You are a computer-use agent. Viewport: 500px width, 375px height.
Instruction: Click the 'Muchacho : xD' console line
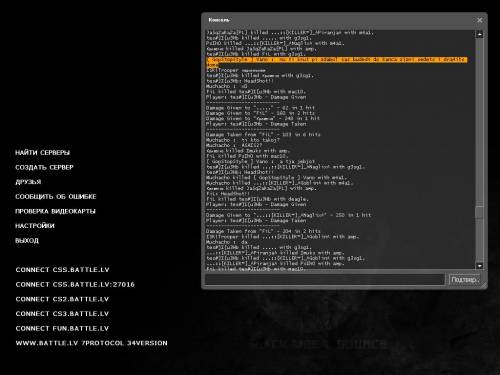coord(227,86)
